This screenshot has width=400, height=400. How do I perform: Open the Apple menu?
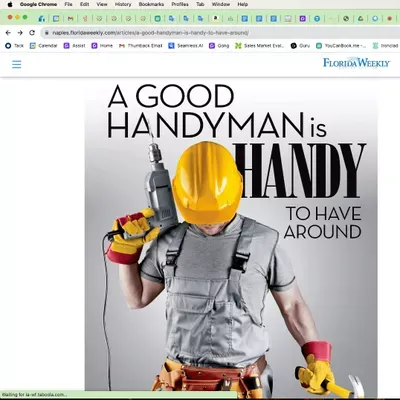pos(10,4)
